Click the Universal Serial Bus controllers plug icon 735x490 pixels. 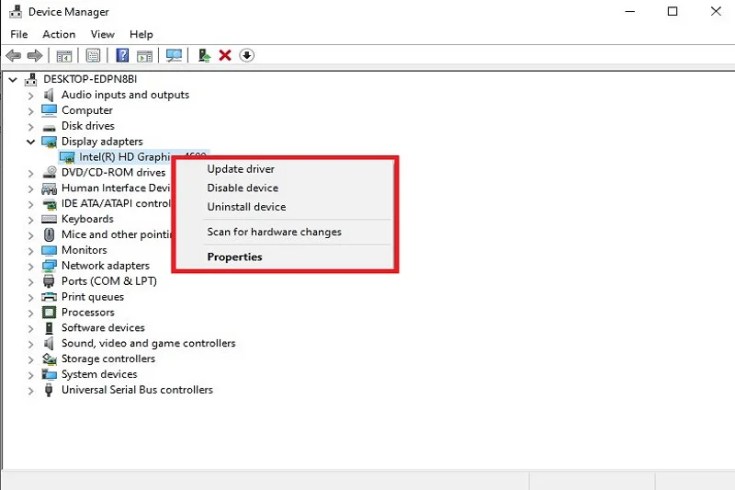(x=49, y=390)
